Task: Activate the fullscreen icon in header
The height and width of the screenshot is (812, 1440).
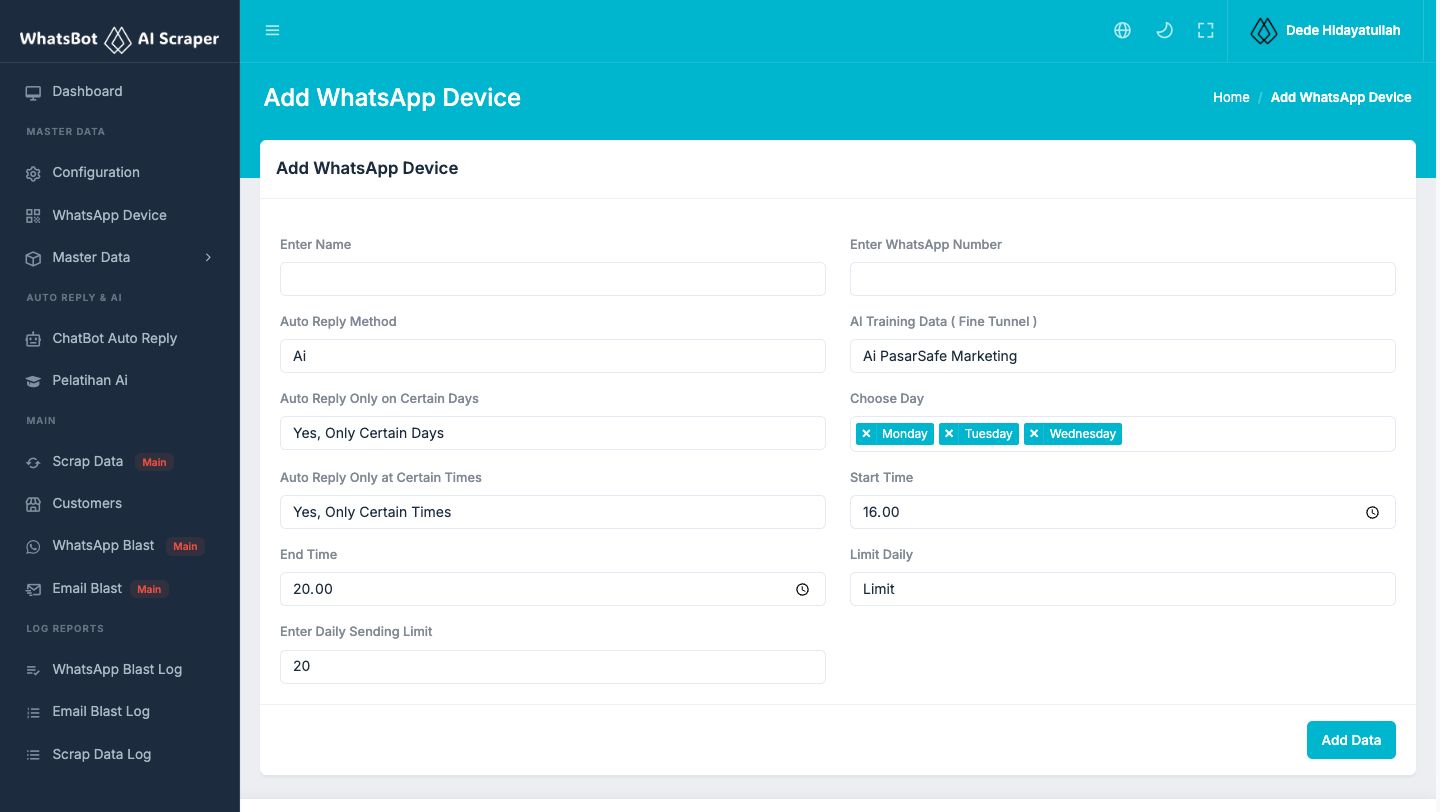Action: (x=1206, y=30)
